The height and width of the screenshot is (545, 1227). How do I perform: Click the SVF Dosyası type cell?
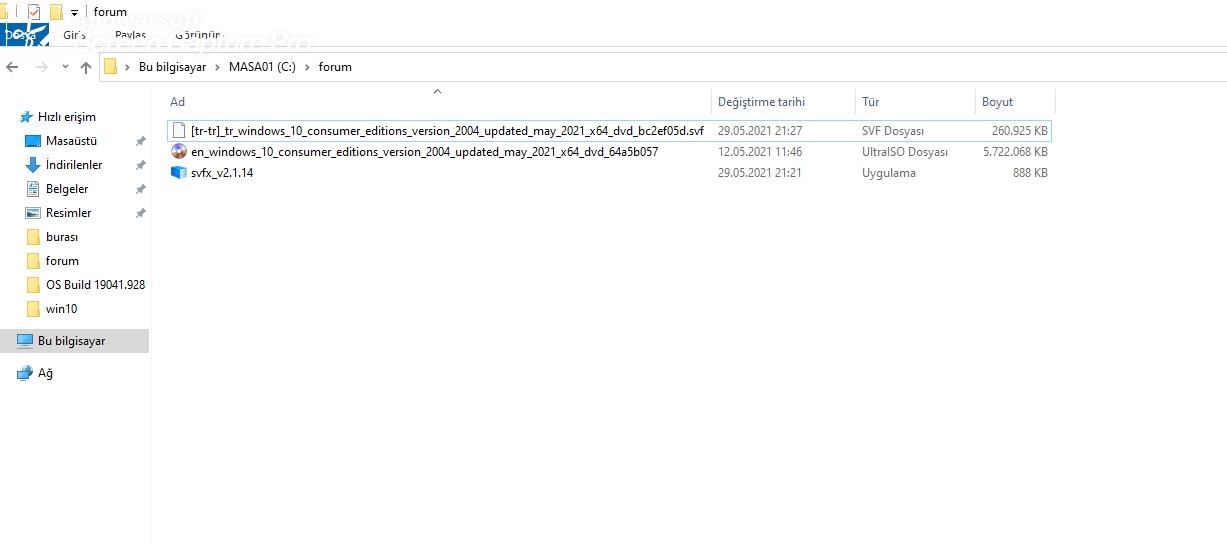893,131
